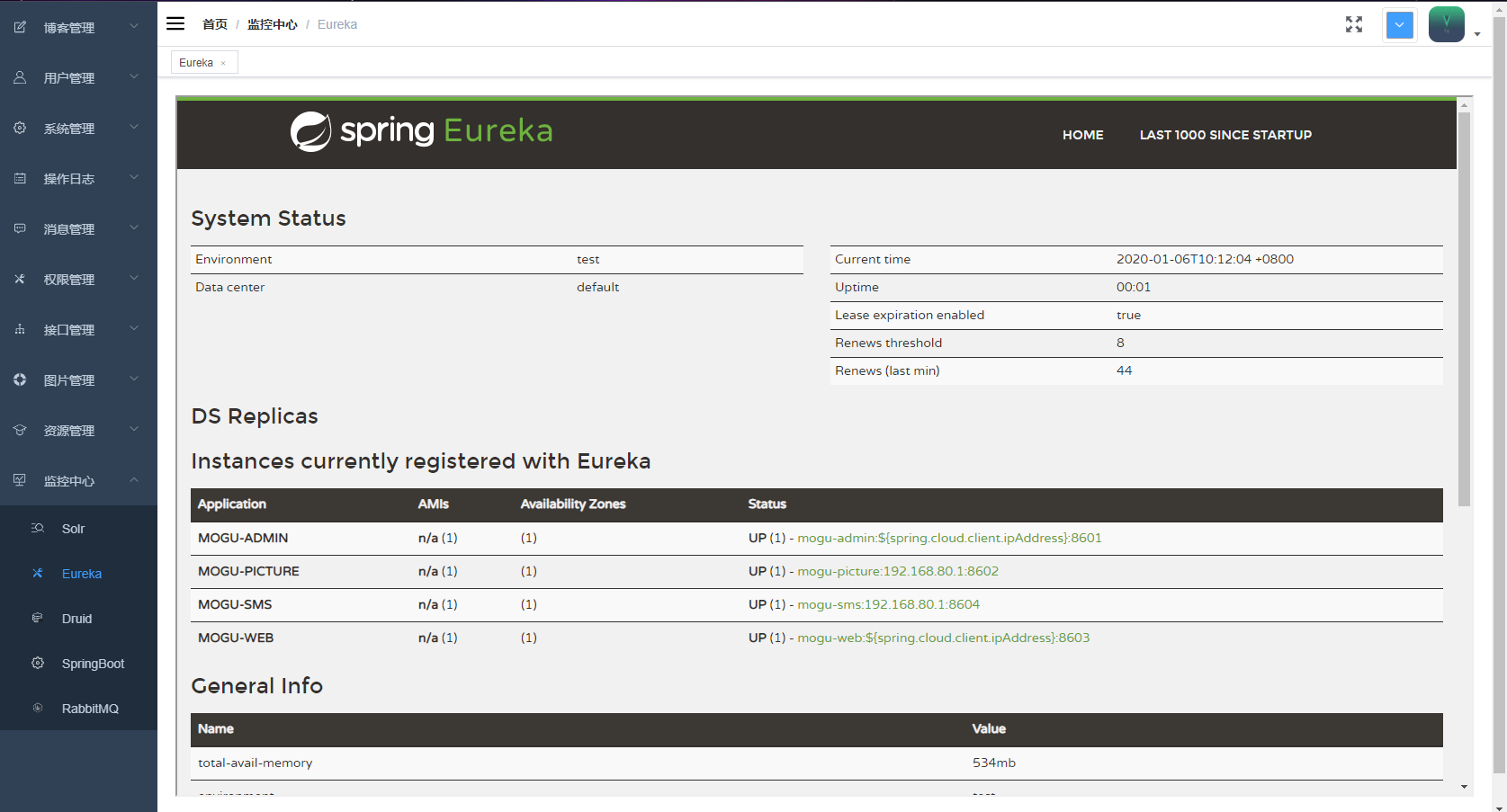Collapse the 监控中心 menu chevron

click(134, 480)
